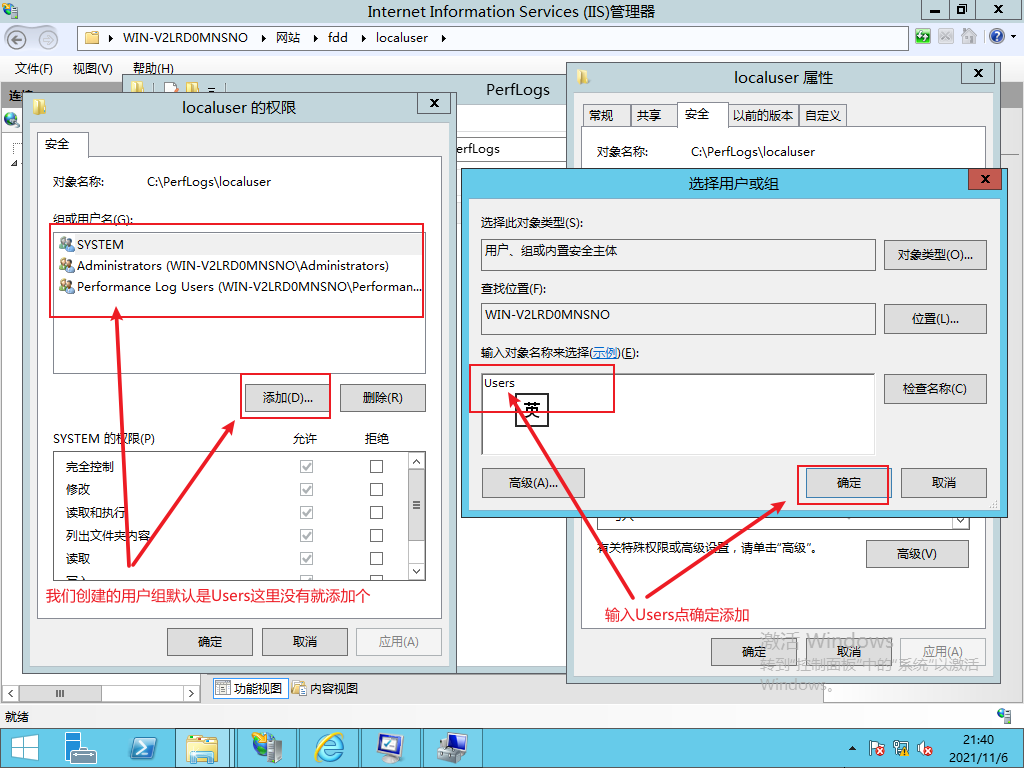
Task: Click permissions list scroll down arrow
Action: click(x=417, y=571)
